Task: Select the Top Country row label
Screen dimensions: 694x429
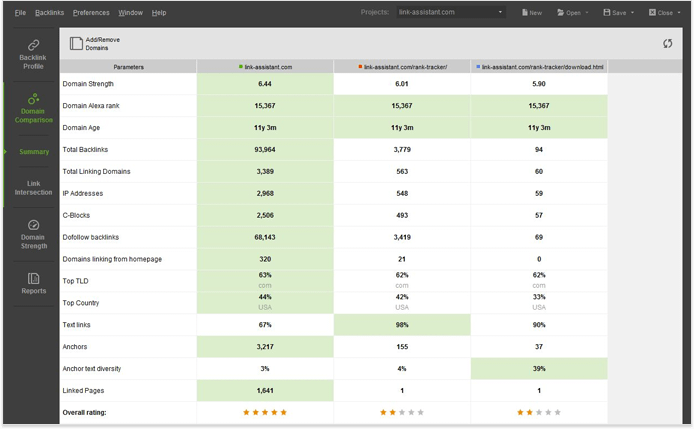Action: 81,303
